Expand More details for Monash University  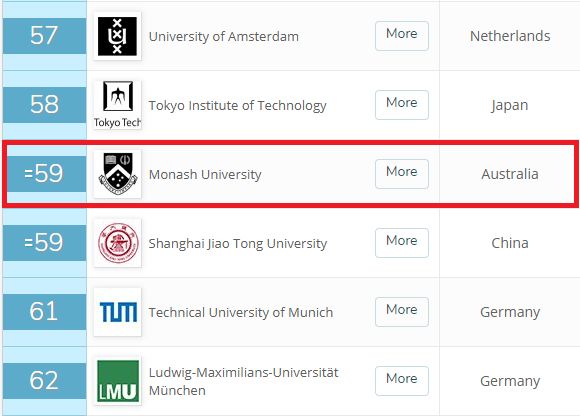pyautogui.click(x=402, y=174)
